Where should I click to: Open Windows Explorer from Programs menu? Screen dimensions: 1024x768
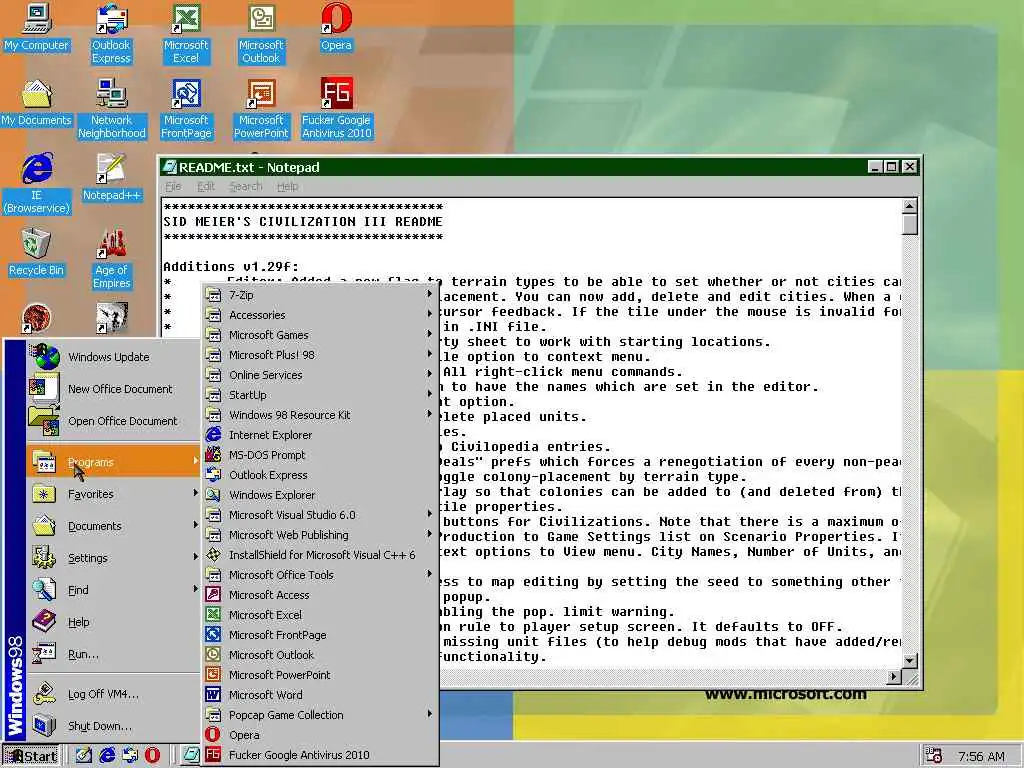[319, 495]
